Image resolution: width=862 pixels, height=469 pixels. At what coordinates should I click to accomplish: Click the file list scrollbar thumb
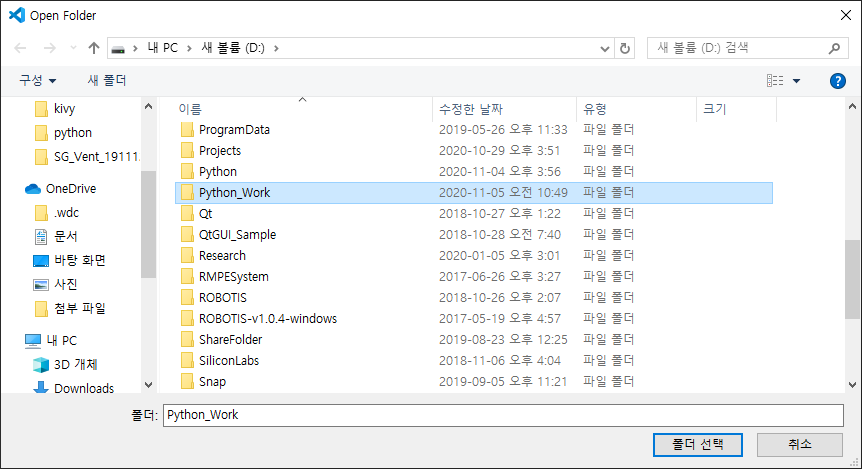tap(852, 279)
